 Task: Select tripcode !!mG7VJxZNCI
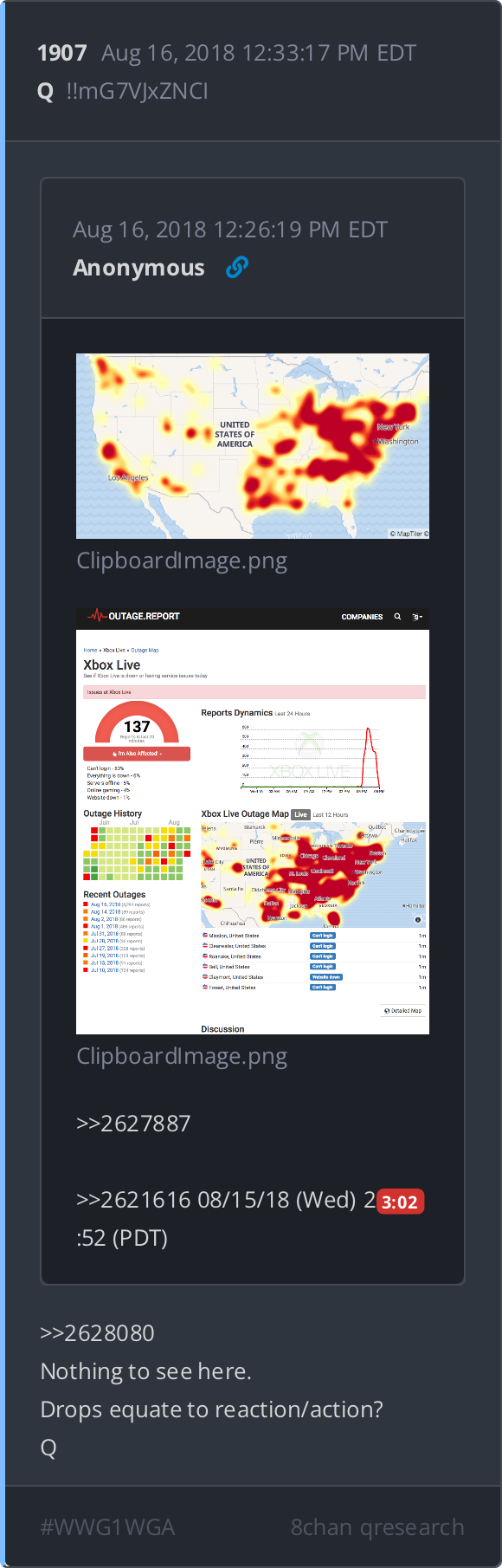pyautogui.click(x=137, y=91)
